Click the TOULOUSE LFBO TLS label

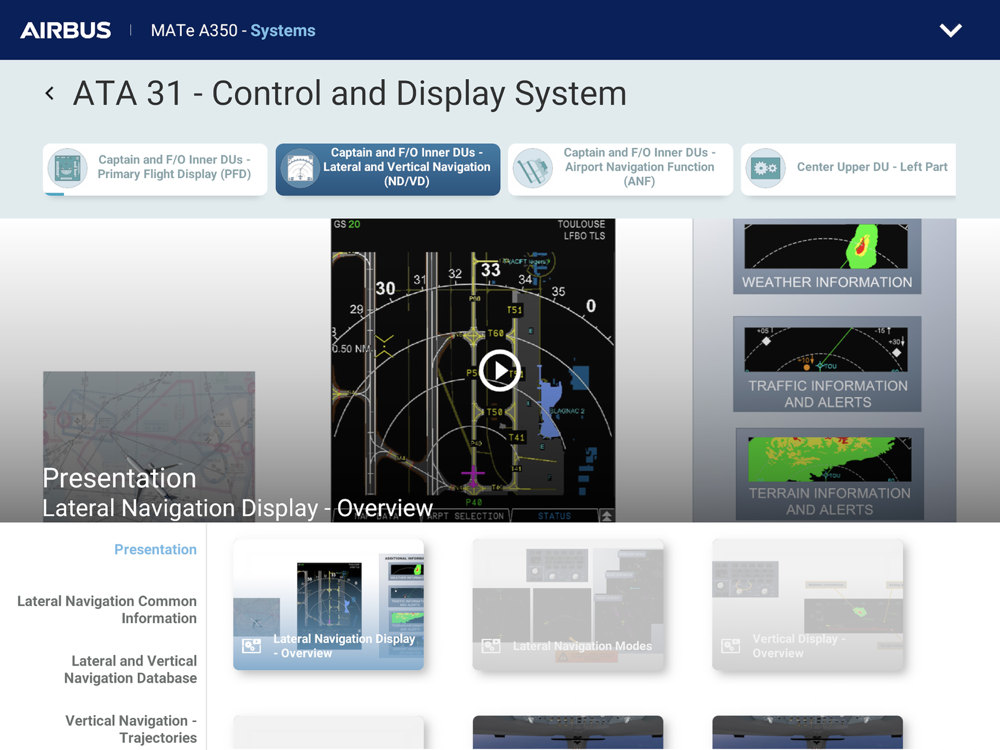point(581,230)
